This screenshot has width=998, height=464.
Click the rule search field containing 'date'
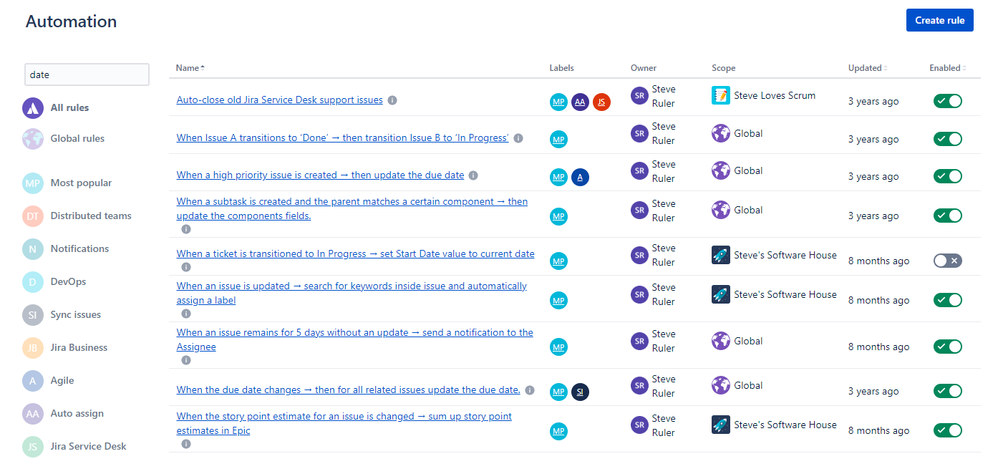coord(87,74)
